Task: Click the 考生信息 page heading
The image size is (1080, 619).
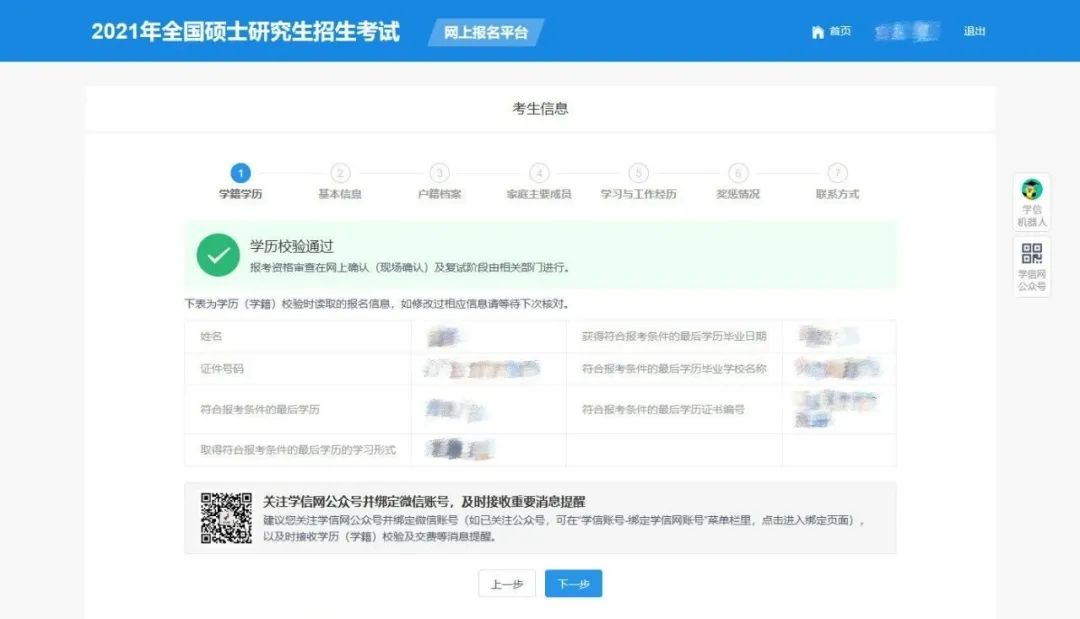Action: pyautogui.click(x=540, y=109)
